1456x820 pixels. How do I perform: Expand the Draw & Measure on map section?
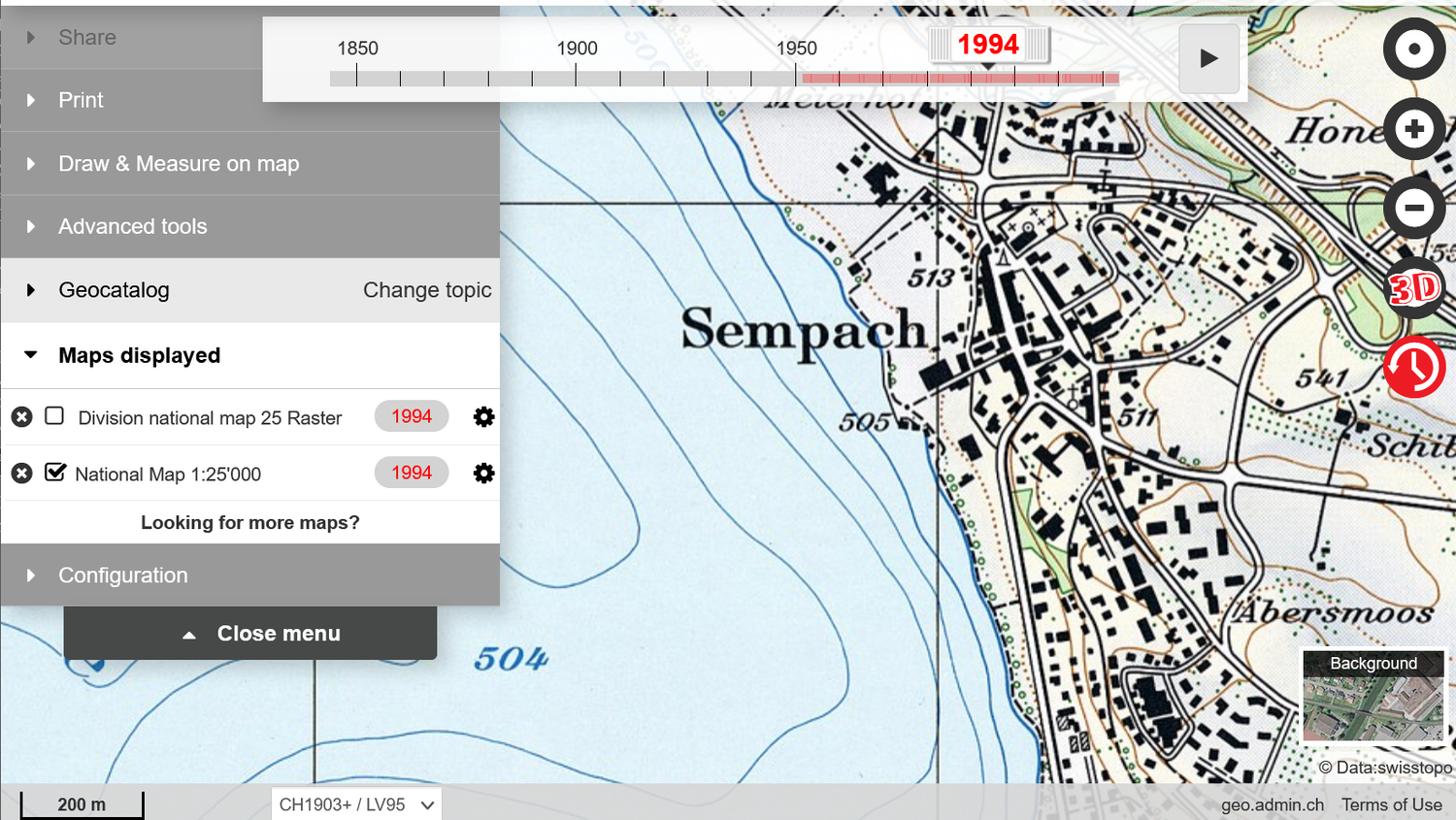coord(179,164)
